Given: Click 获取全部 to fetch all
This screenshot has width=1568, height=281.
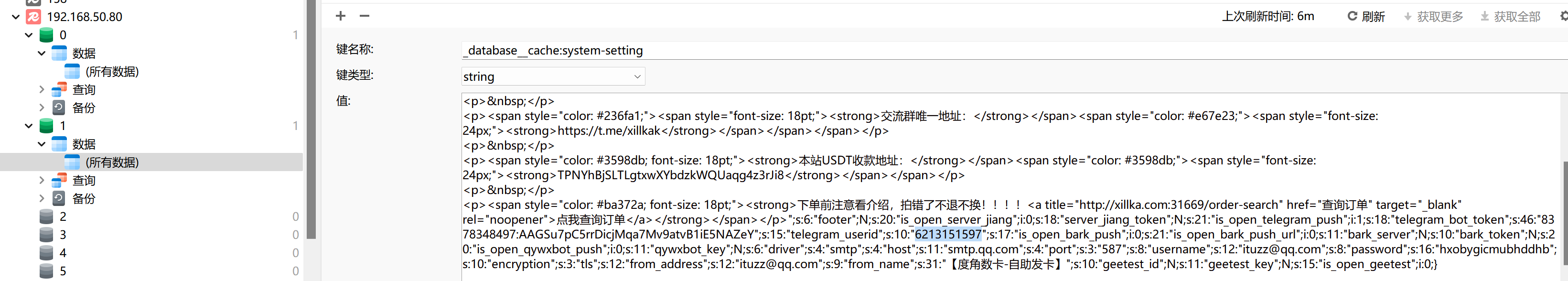Looking at the screenshot, I should click(1510, 16).
